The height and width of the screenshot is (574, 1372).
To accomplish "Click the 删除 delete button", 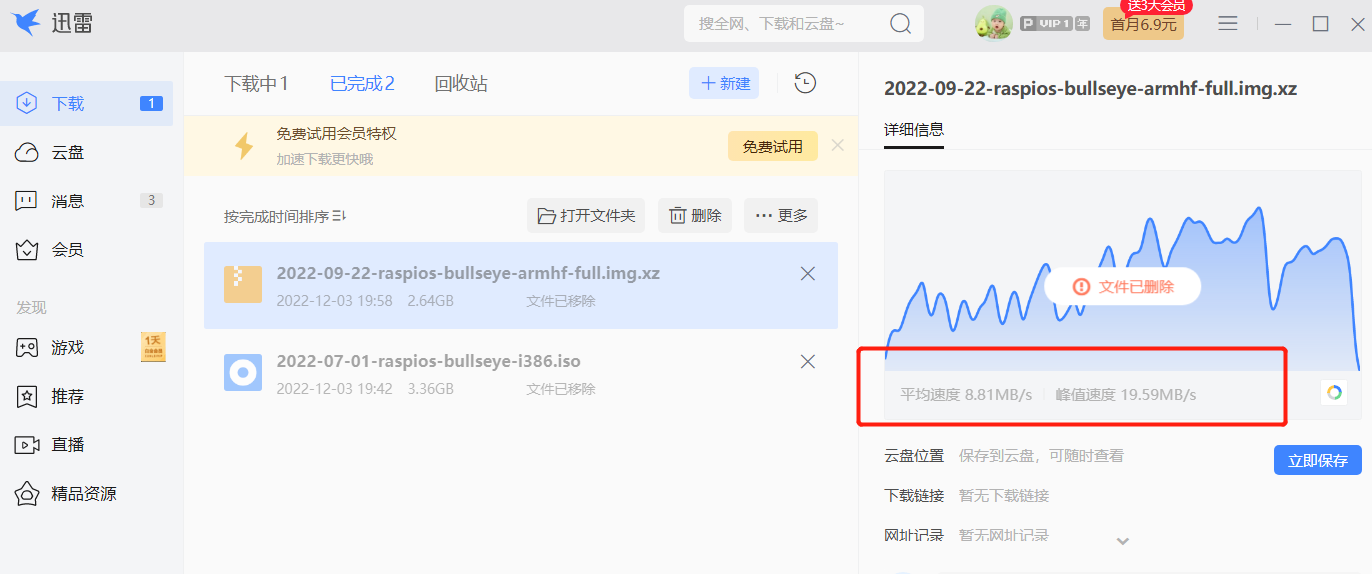I will click(695, 216).
